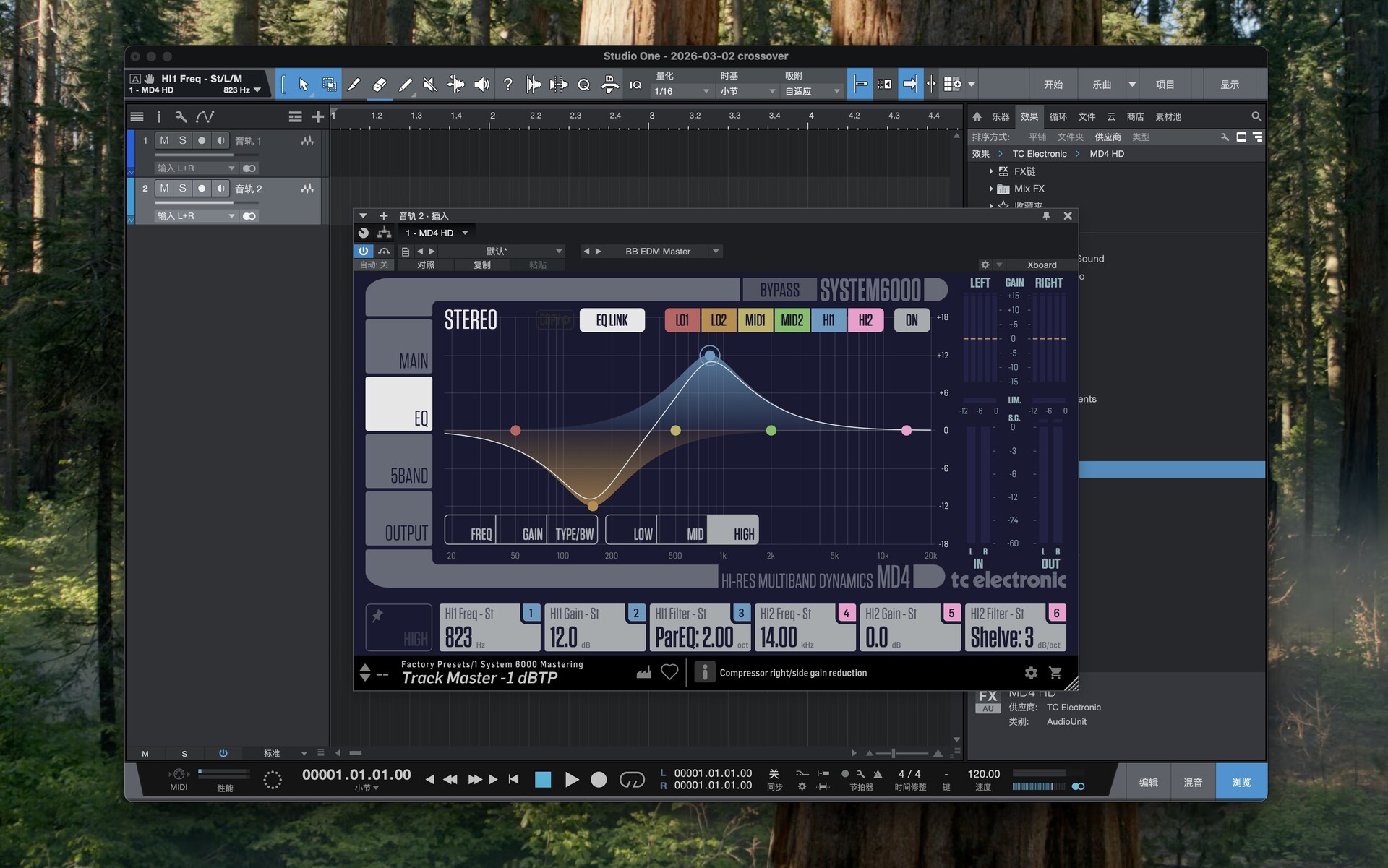Select the Listen speaker tool

[x=481, y=85]
